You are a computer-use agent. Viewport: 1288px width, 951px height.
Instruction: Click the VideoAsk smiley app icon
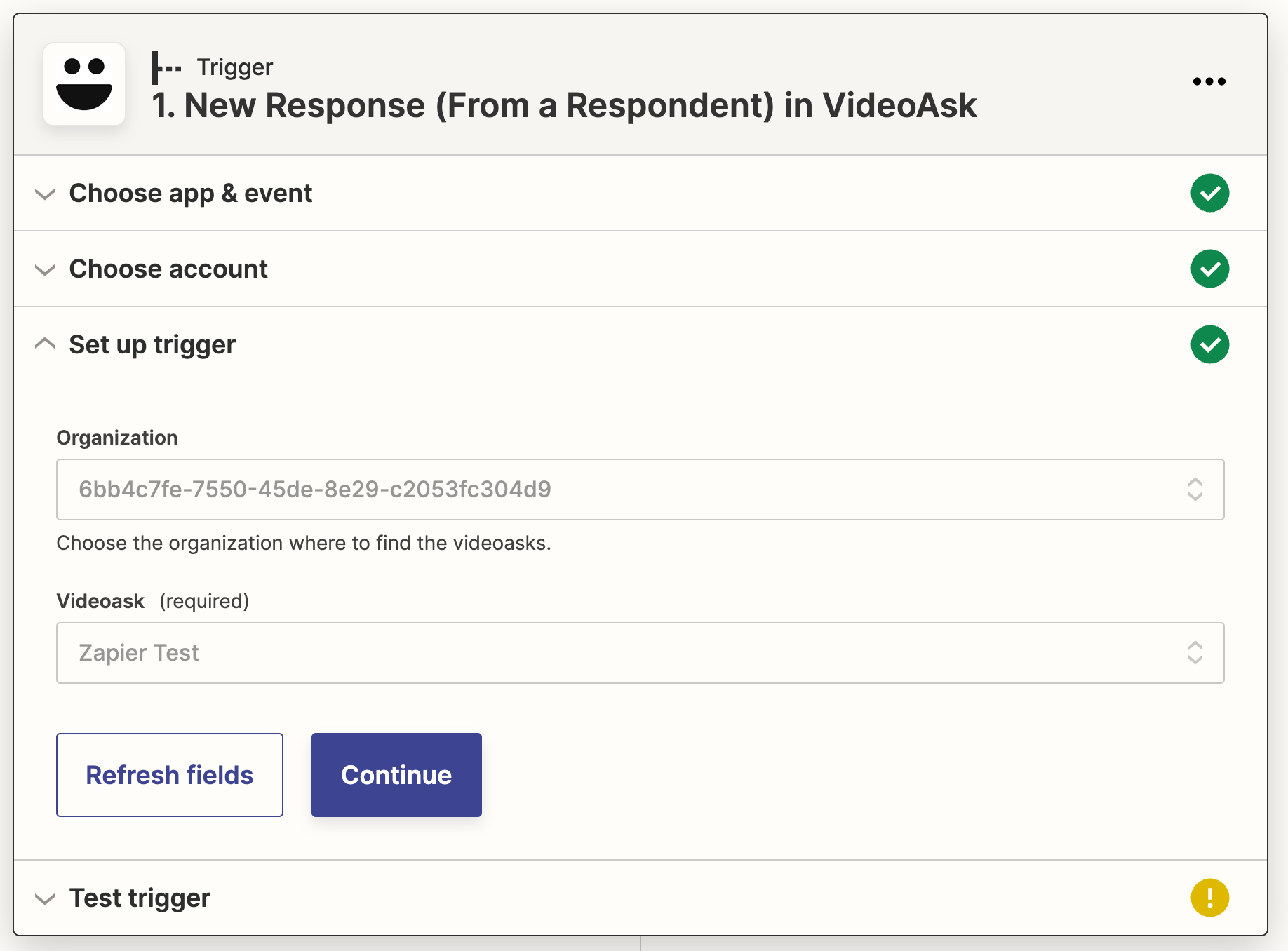84,84
